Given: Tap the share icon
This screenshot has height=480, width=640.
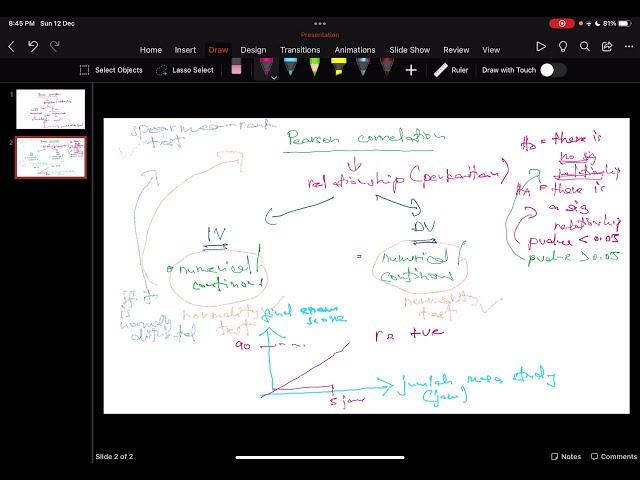Looking at the screenshot, I should click(x=607, y=47).
